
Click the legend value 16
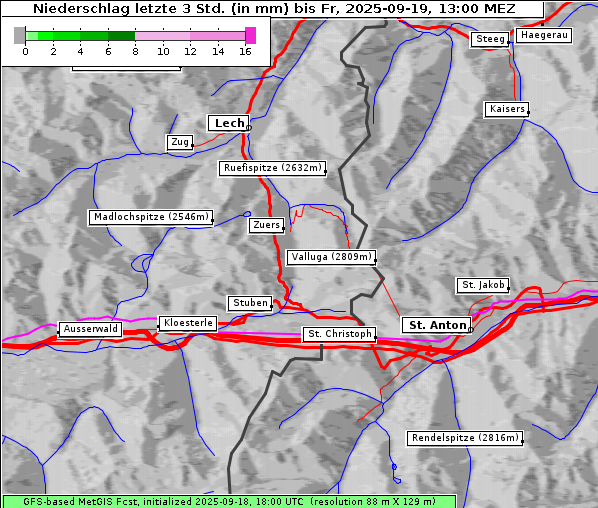[245, 51]
